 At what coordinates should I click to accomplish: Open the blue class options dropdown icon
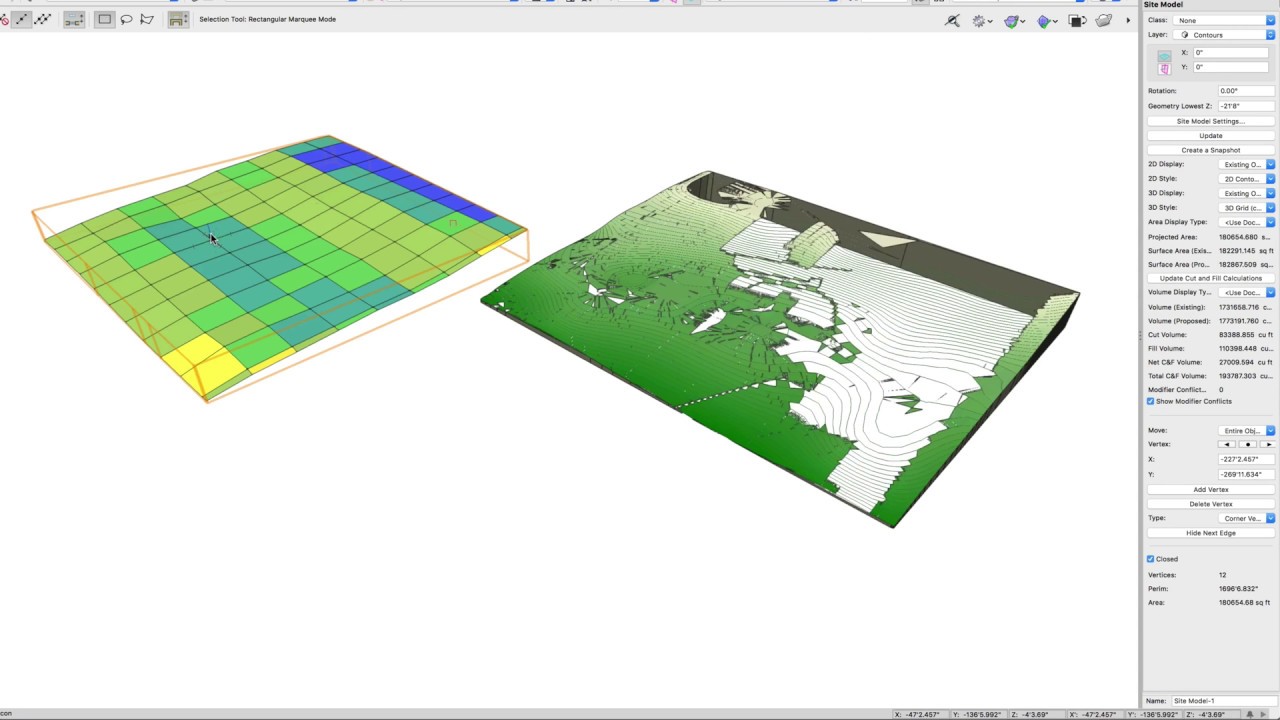click(1046, 20)
